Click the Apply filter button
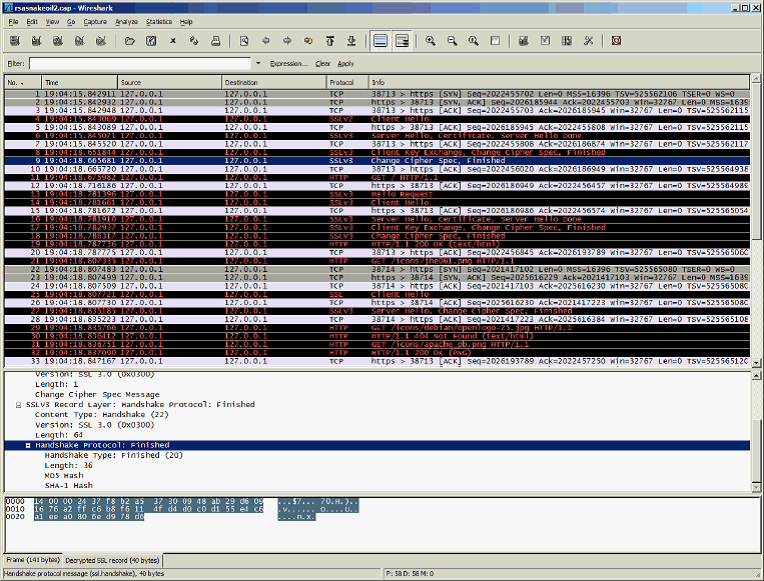Screen dimensions: 764x581 click(x=346, y=63)
